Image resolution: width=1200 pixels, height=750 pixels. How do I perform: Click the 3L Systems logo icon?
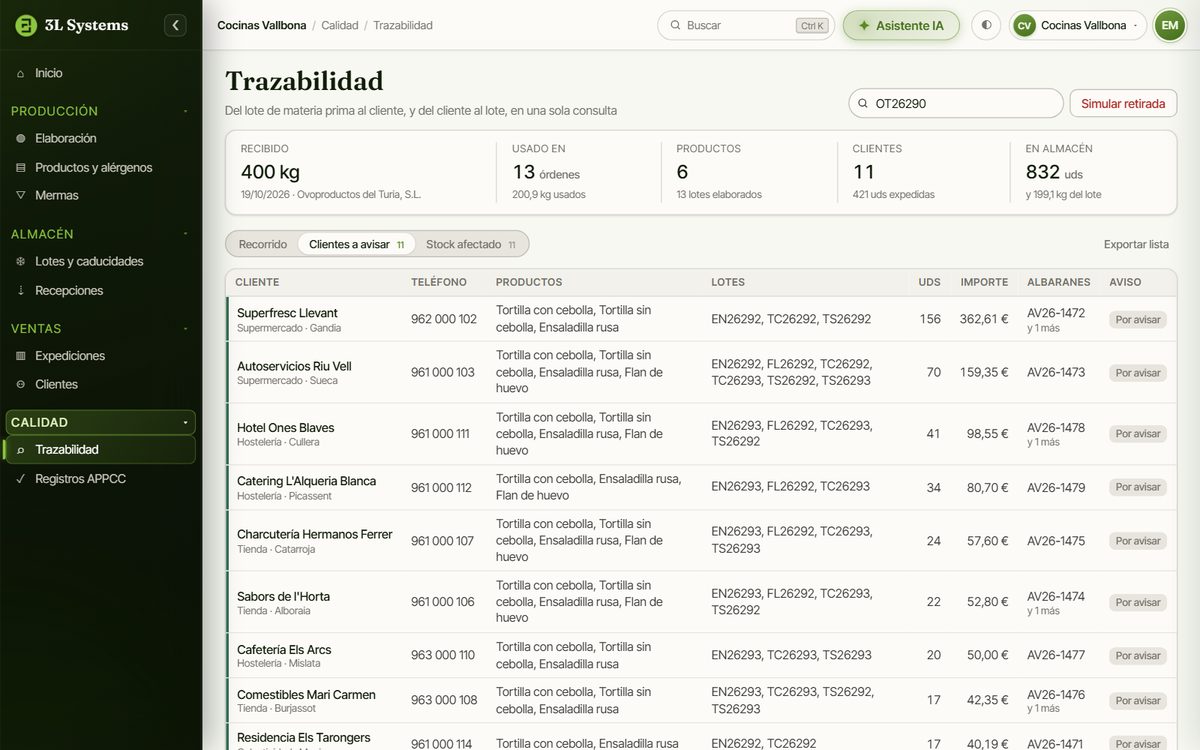click(x=26, y=25)
